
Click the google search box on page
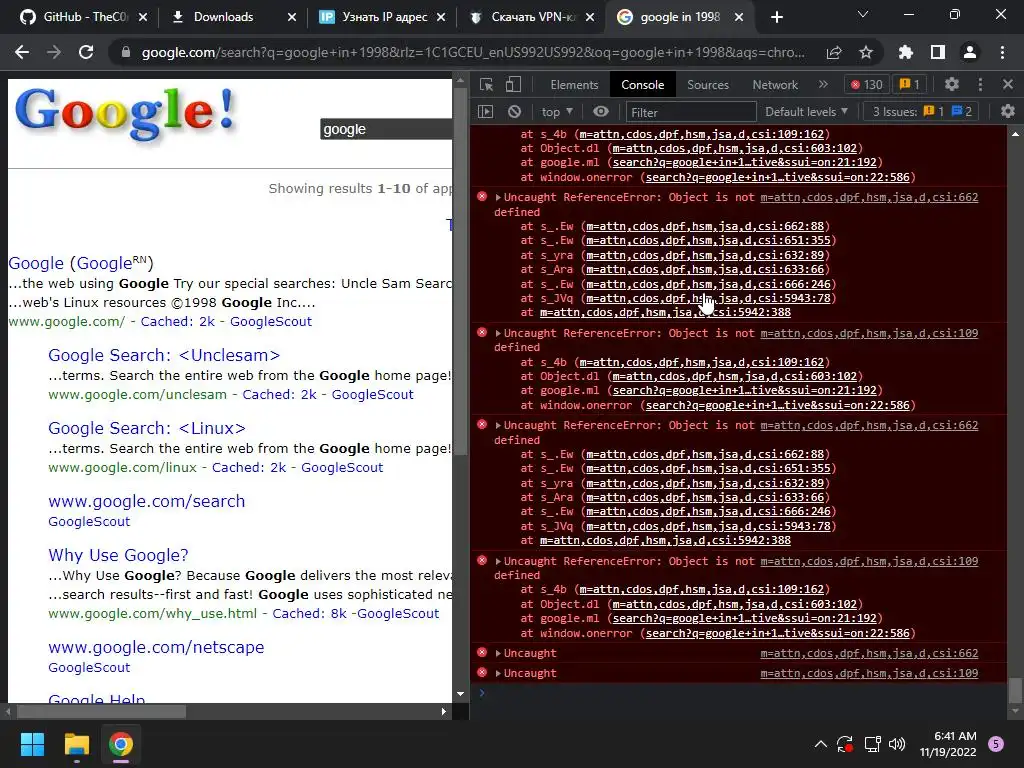click(x=386, y=129)
